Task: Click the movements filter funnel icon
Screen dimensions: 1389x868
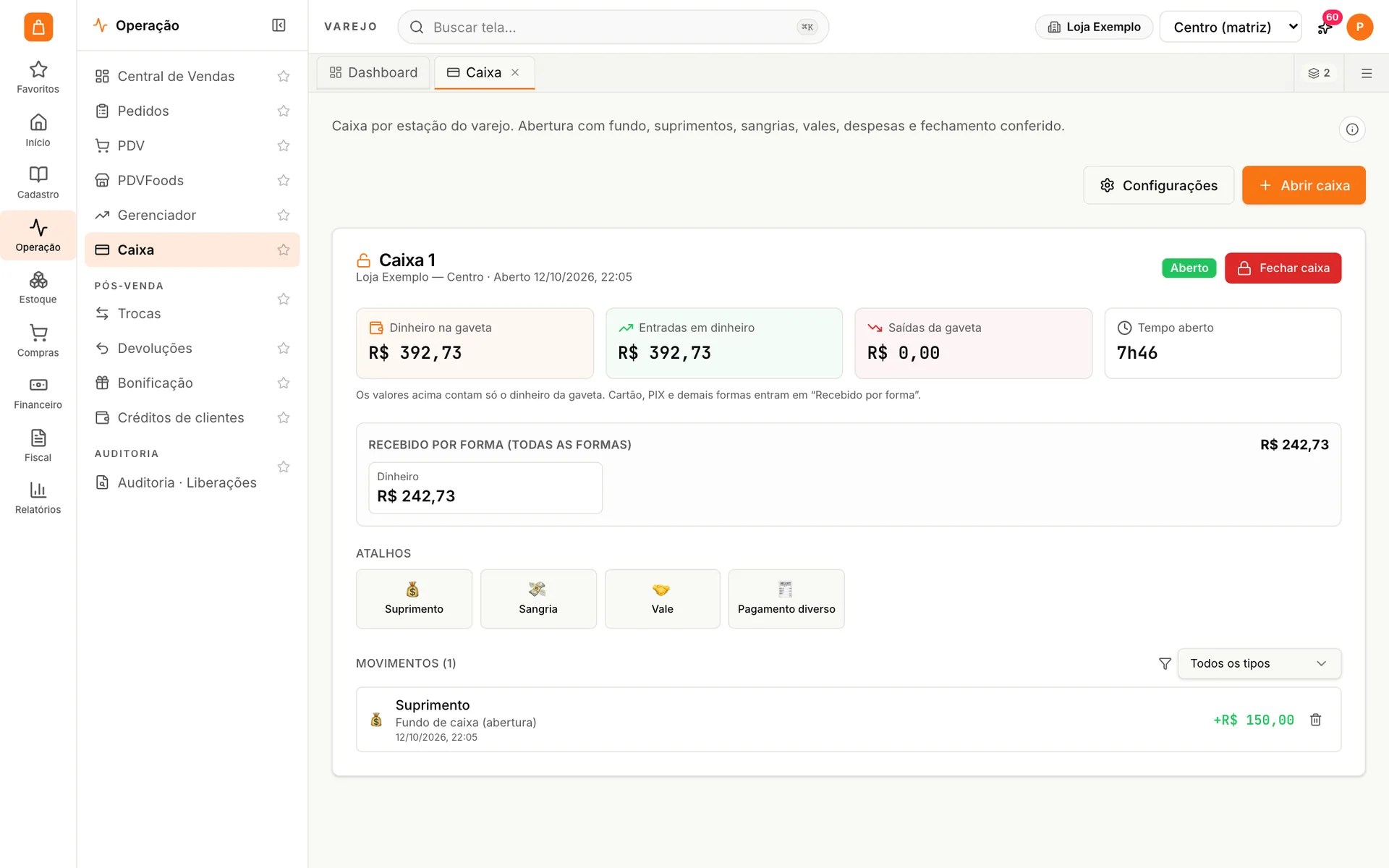Action: tap(1164, 663)
